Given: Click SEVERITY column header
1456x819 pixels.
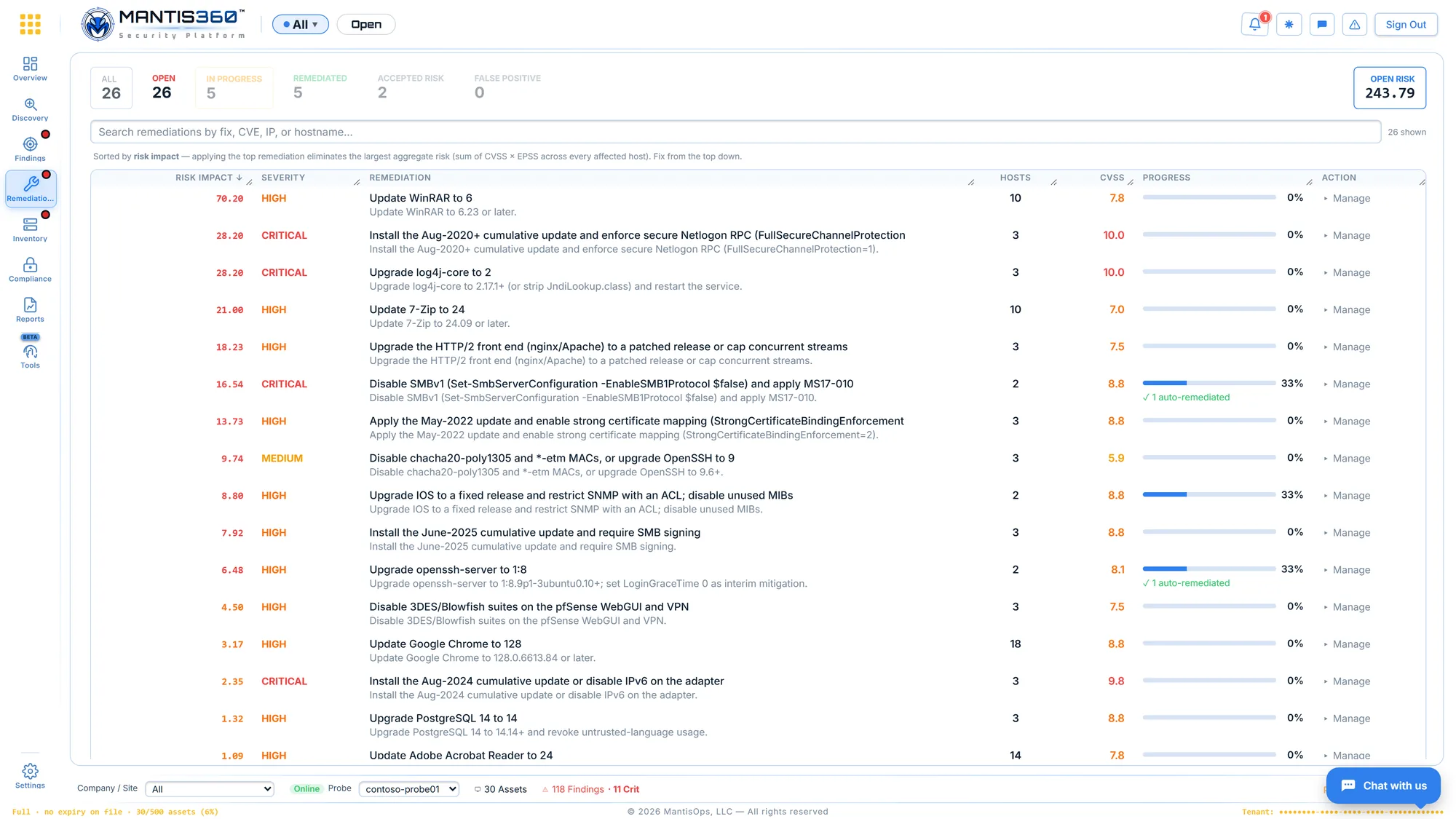Looking at the screenshot, I should tap(283, 178).
